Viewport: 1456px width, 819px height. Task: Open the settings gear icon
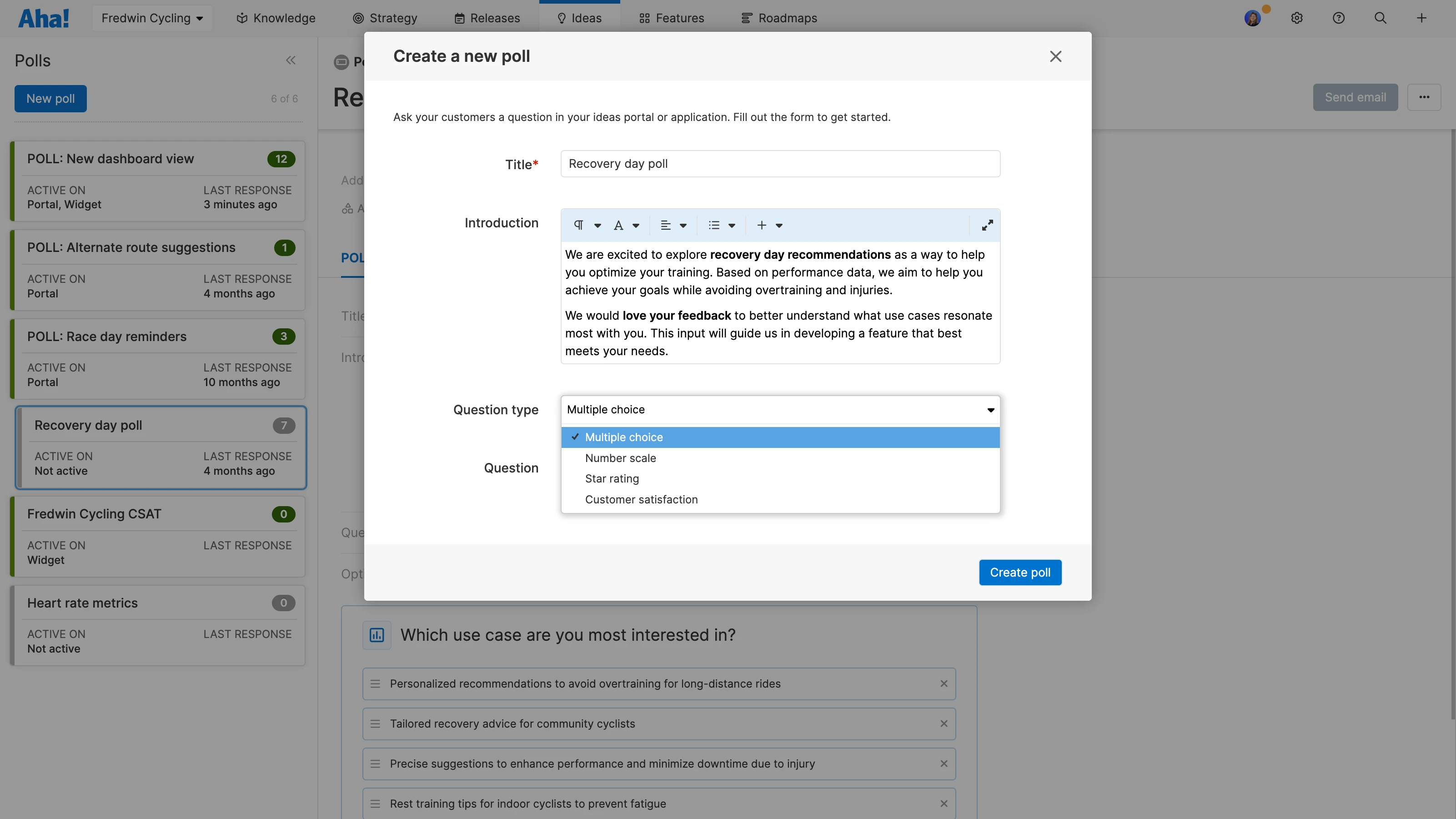point(1297,18)
